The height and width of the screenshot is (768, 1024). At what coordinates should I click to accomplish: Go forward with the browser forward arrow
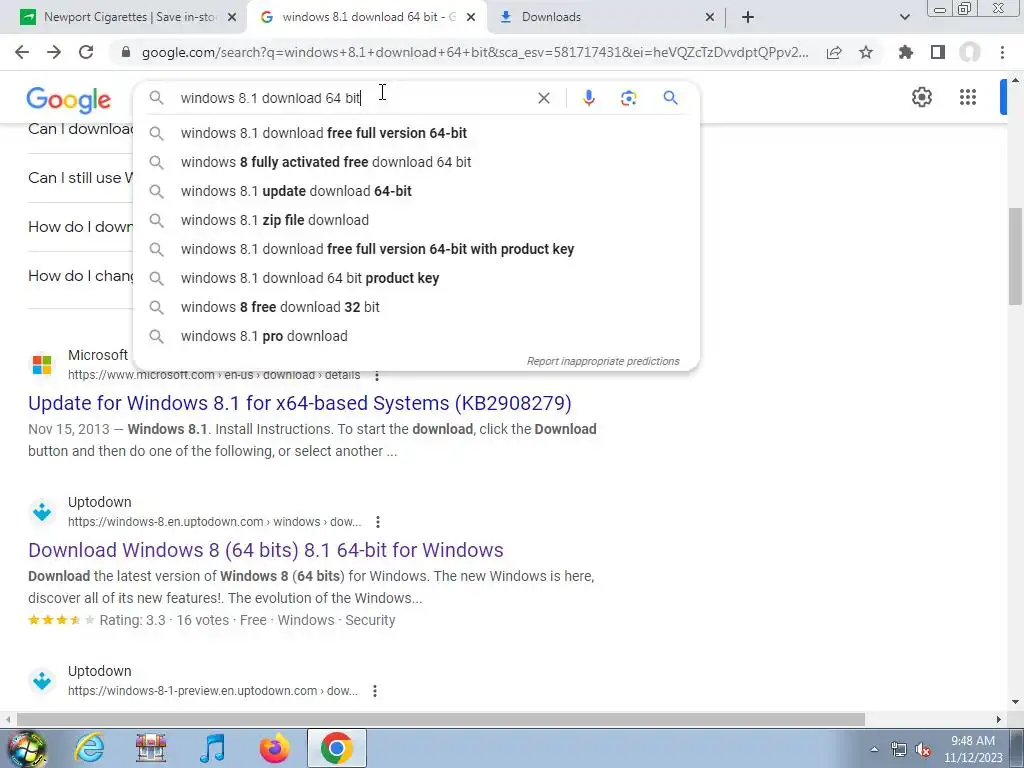click(54, 52)
